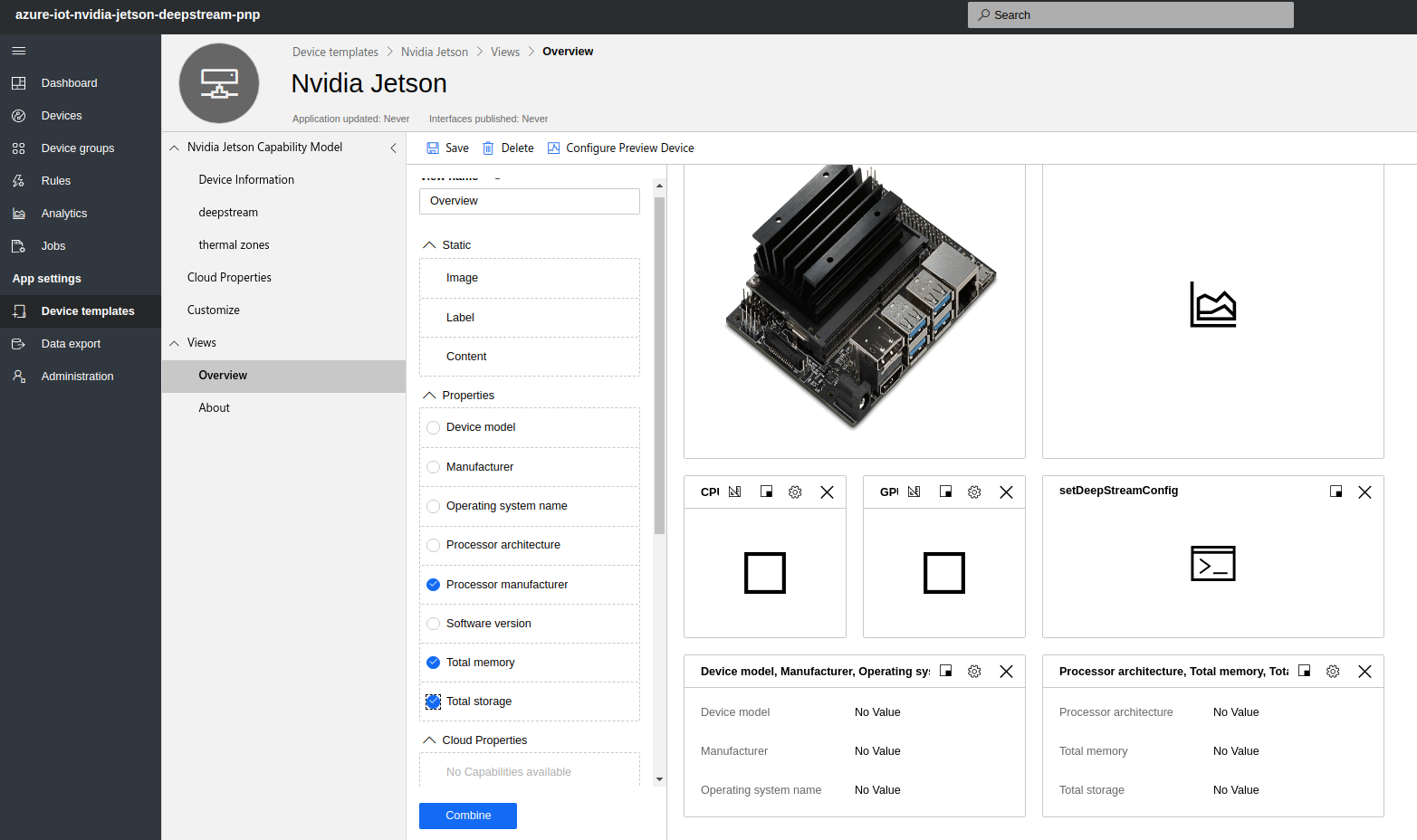The height and width of the screenshot is (840, 1417).
Task: Open settings gear on GPU tile
Action: [974, 492]
